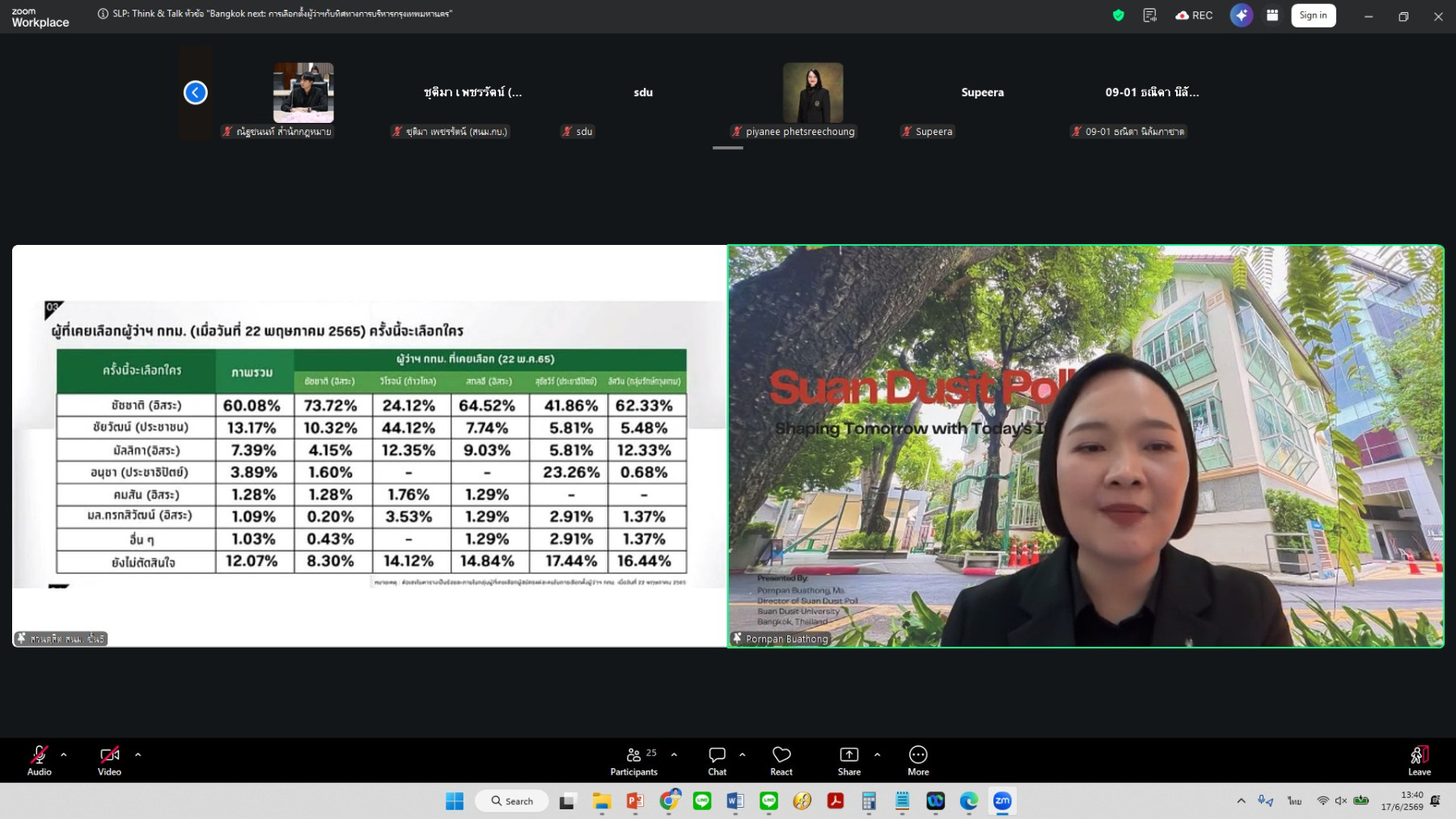Click the Supeera participant tile
Screen dimensions: 1456x819
pos(982,93)
